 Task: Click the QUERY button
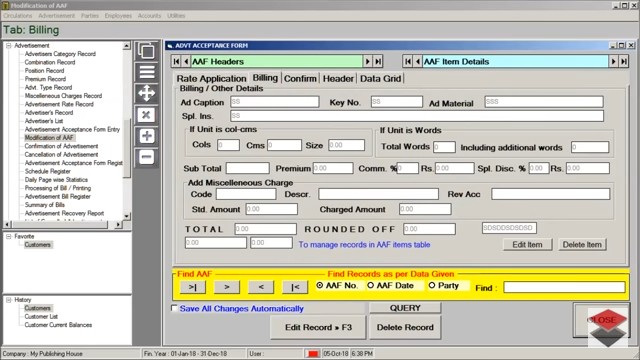tap(405, 308)
